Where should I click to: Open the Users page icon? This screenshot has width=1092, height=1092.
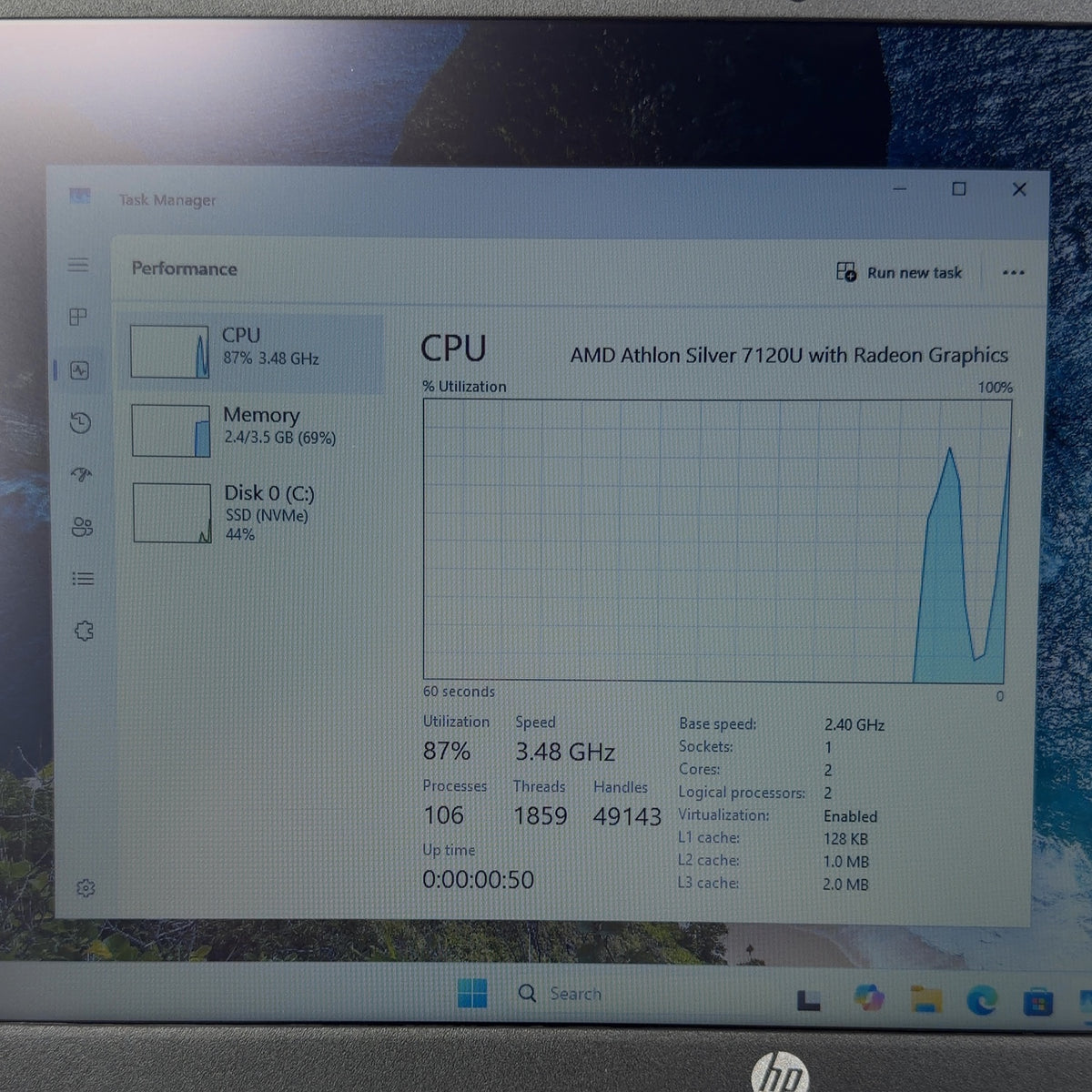click(83, 527)
